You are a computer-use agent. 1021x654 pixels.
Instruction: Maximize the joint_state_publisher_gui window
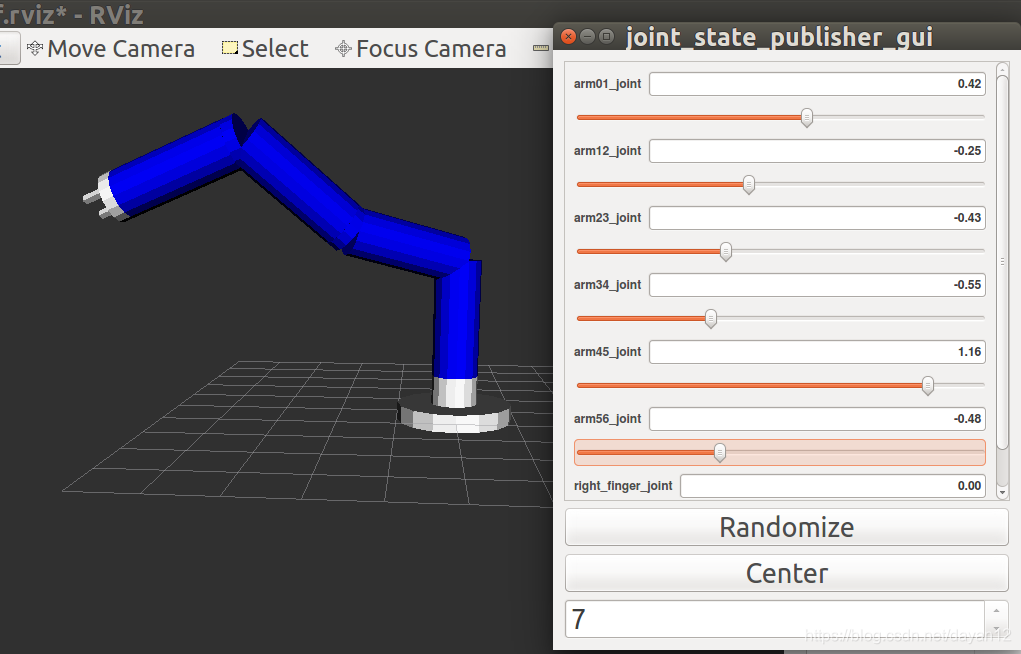point(606,36)
